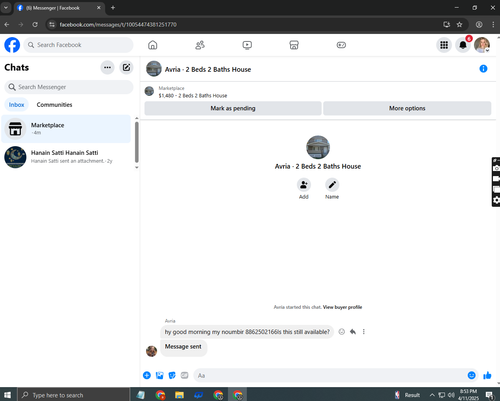Attach a photo with the image icon
The width and height of the screenshot is (500, 401).
(x=160, y=375)
